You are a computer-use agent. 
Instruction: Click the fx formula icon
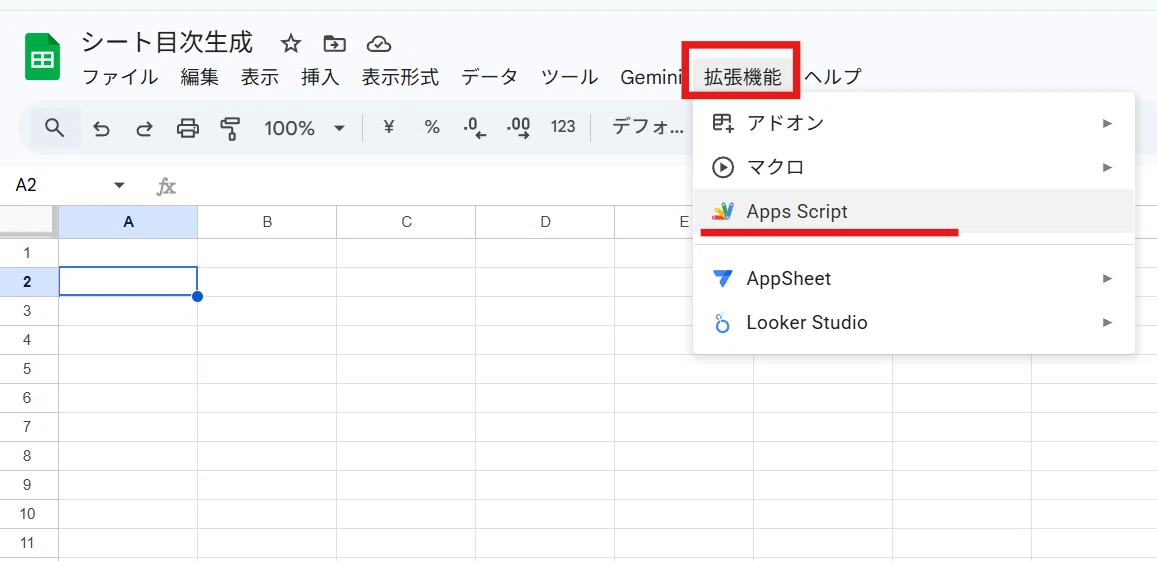[x=166, y=186]
